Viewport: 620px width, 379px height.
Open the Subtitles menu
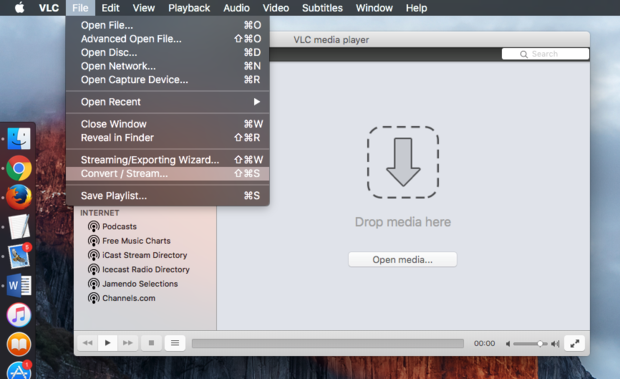[x=322, y=8]
